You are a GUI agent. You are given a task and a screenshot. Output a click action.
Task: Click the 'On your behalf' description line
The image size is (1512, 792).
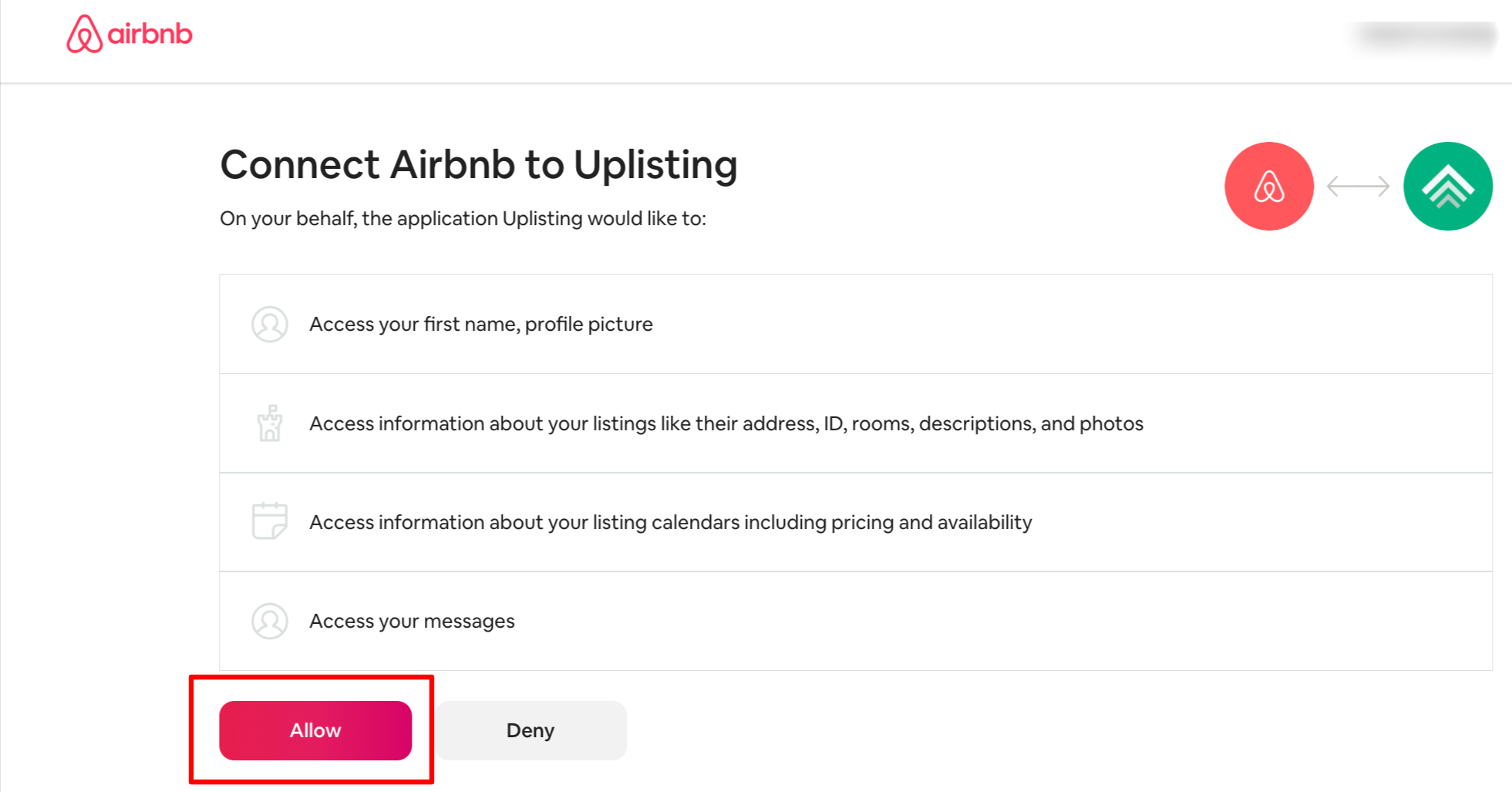[x=463, y=218]
